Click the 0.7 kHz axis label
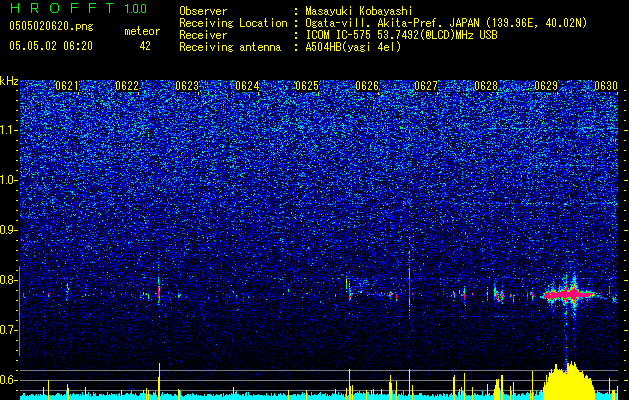The height and width of the screenshot is (400, 629). click(9, 330)
